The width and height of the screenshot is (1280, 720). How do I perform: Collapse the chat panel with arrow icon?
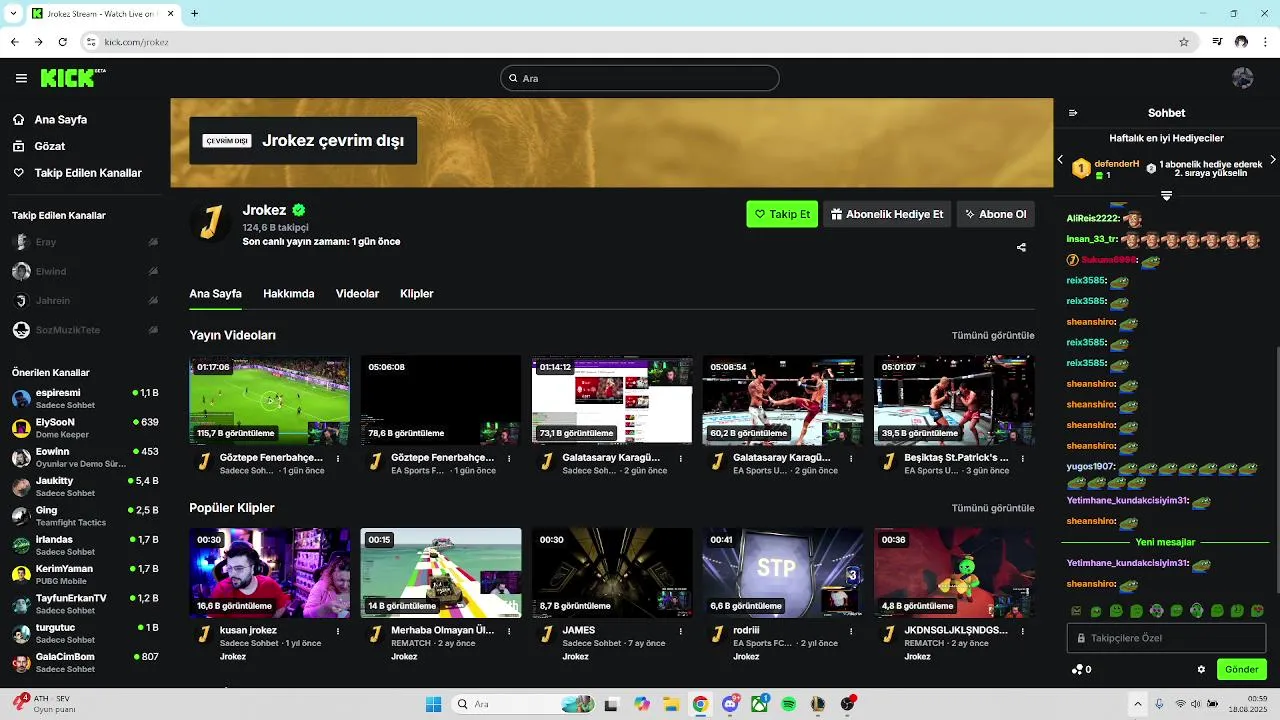coord(1073,113)
